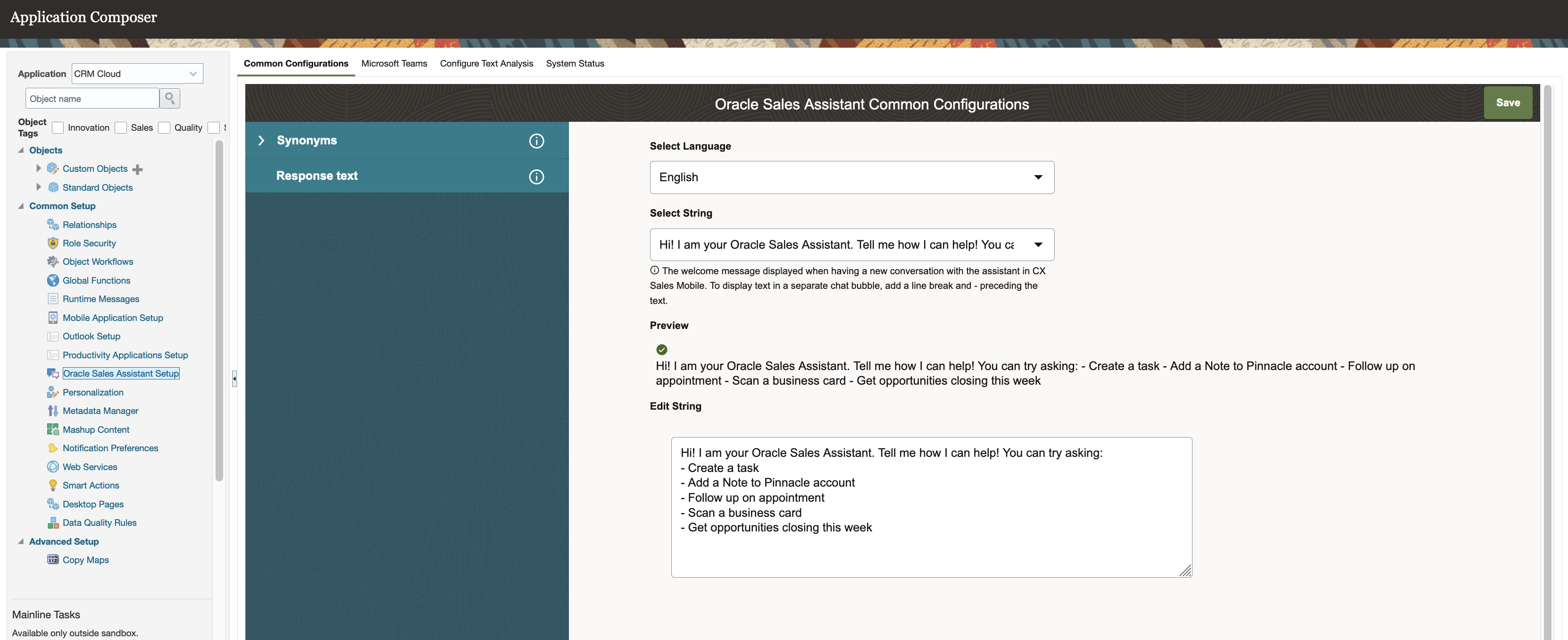Image resolution: width=1568 pixels, height=640 pixels.
Task: Open the Configure Text Analysis tab
Action: click(x=486, y=63)
